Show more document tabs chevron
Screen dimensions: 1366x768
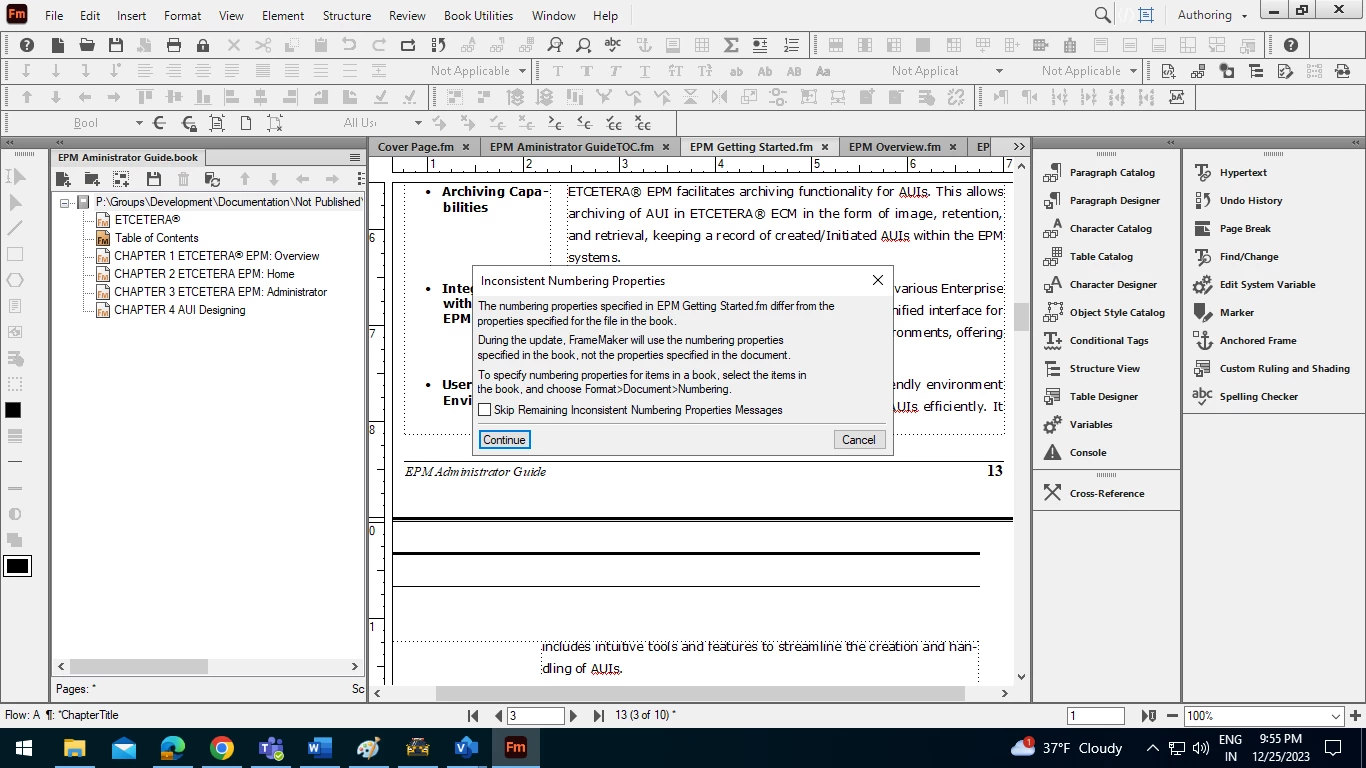point(1019,147)
